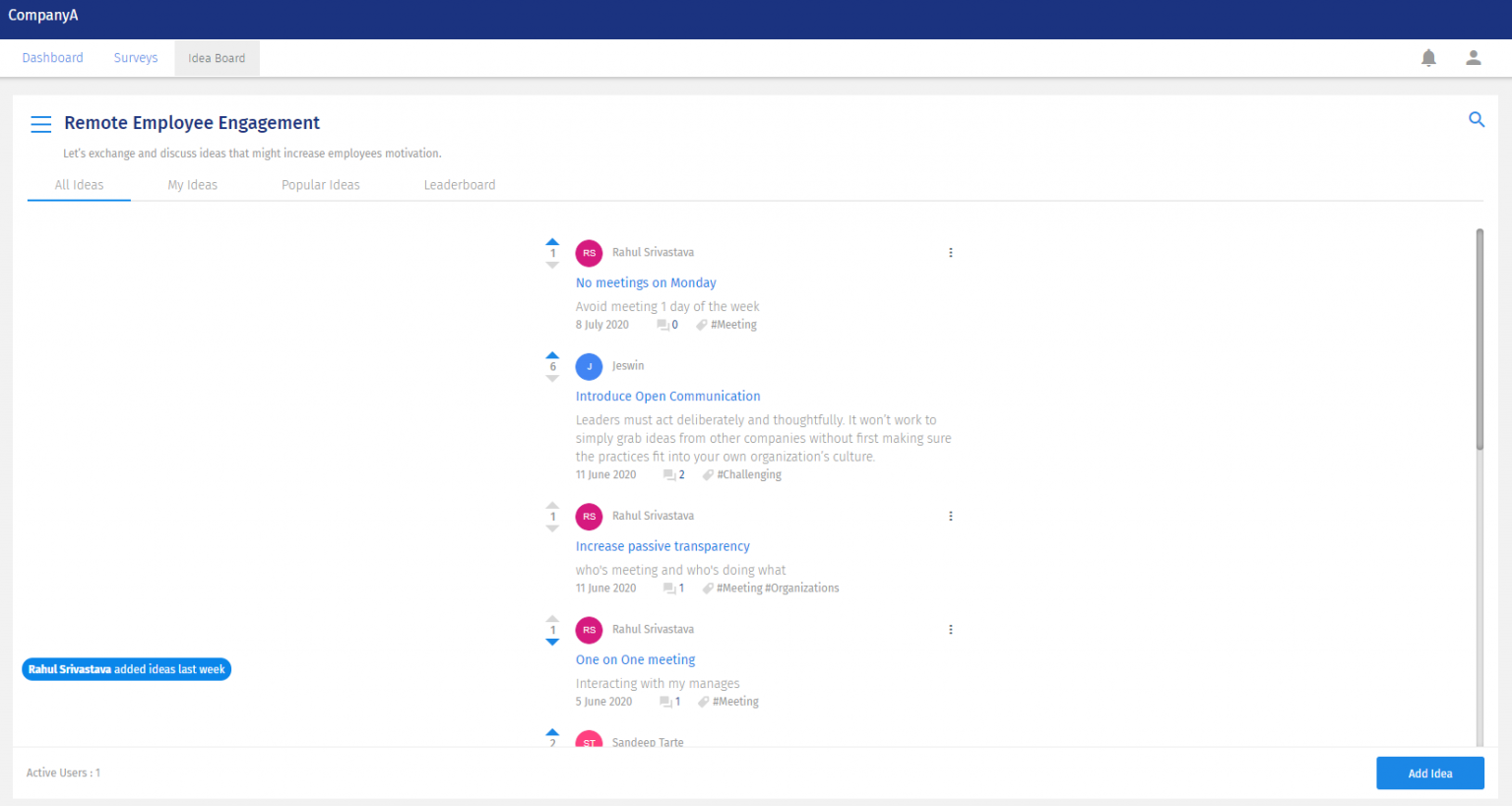The width and height of the screenshot is (1512, 806).
Task: Downvote the One on One meeting idea
Action: tap(552, 642)
